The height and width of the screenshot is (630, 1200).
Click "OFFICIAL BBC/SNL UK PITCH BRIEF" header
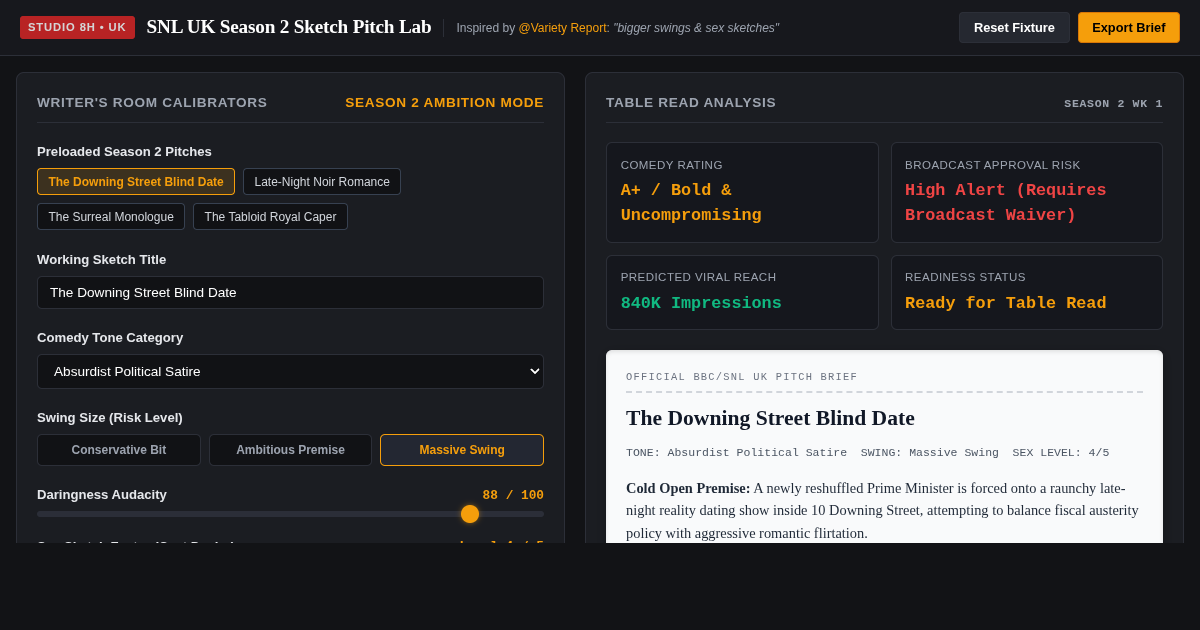742,377
